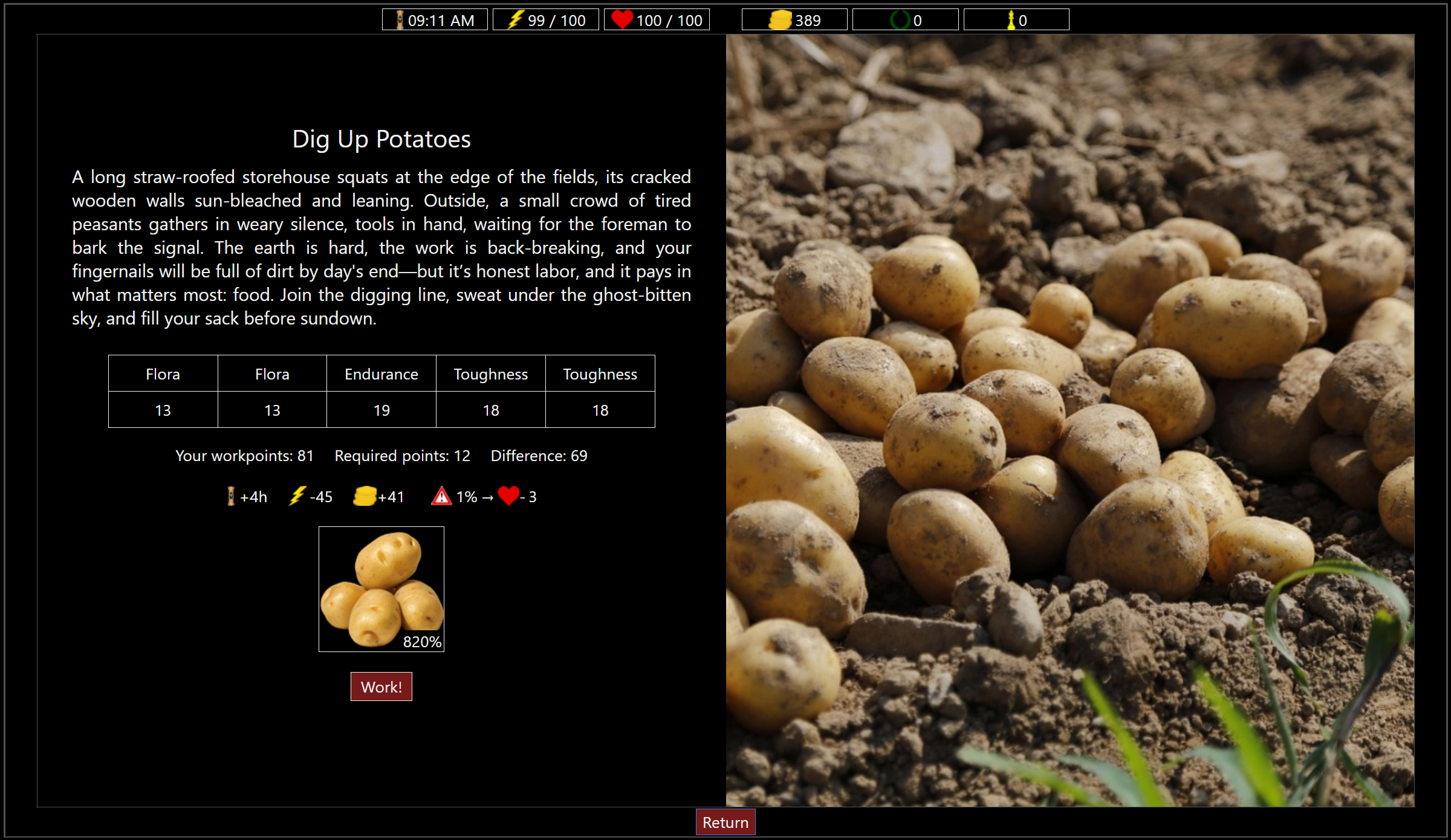
Task: Click the 1% risk chance text
Action: click(x=467, y=497)
